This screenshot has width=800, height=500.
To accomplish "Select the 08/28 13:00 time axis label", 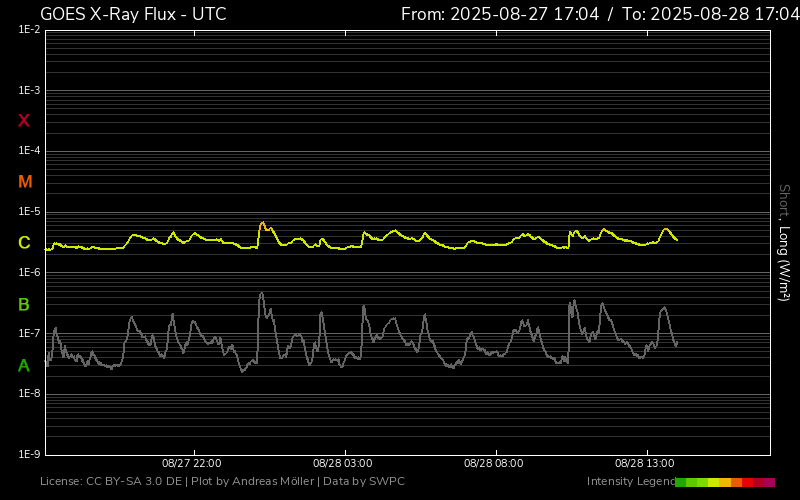I will [x=645, y=464].
